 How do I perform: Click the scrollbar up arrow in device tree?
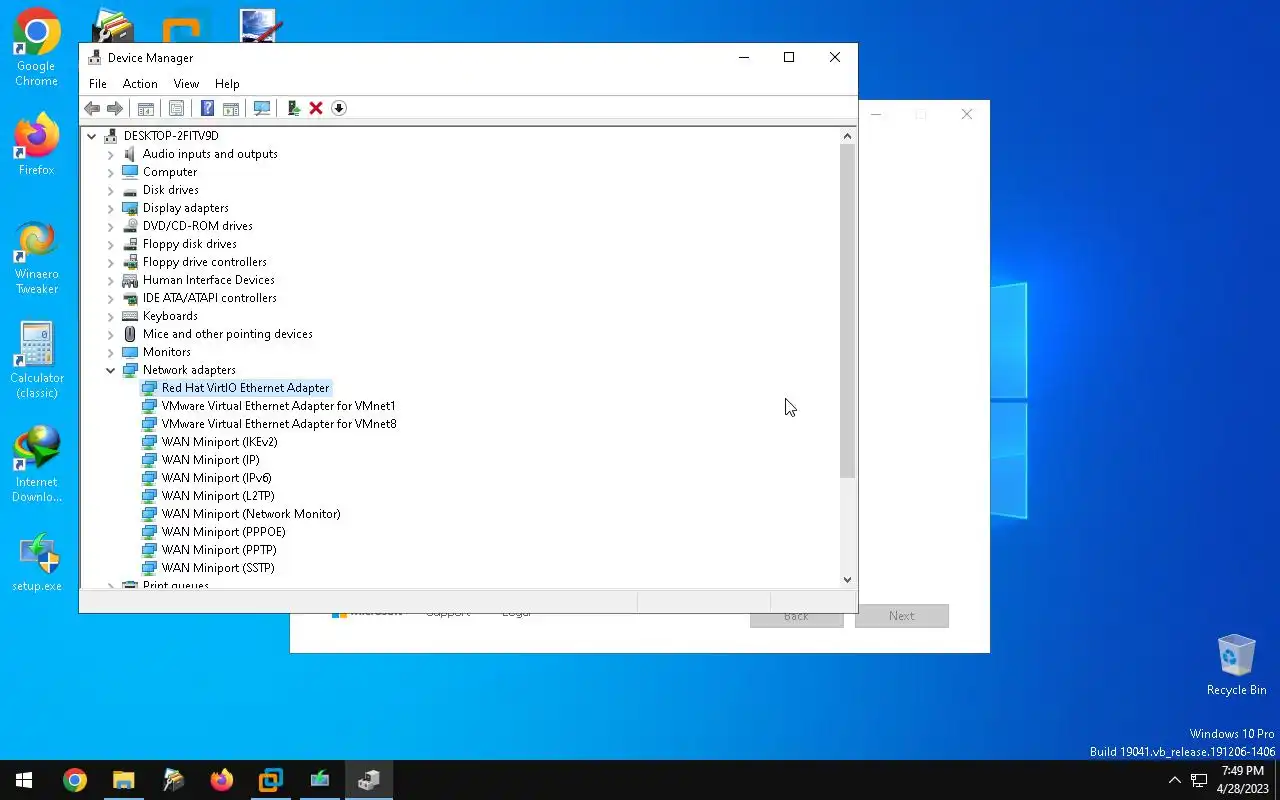pos(847,136)
